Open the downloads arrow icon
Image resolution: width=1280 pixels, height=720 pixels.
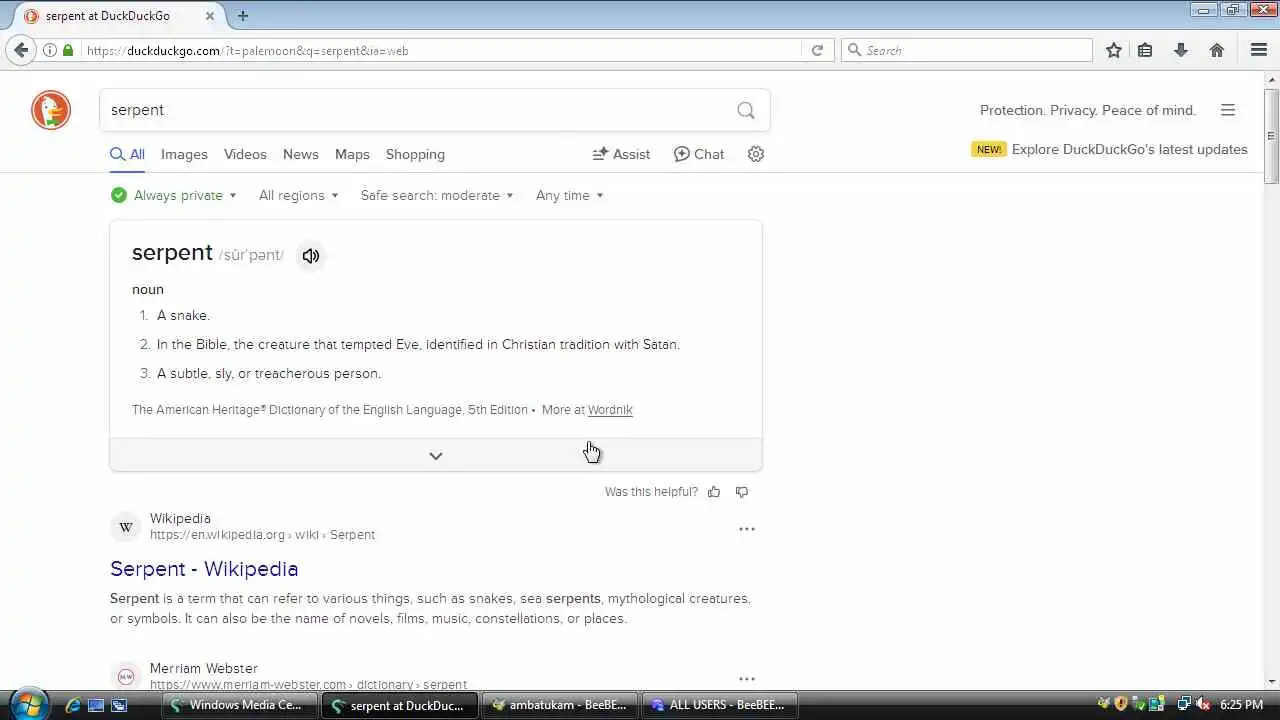(x=1181, y=50)
